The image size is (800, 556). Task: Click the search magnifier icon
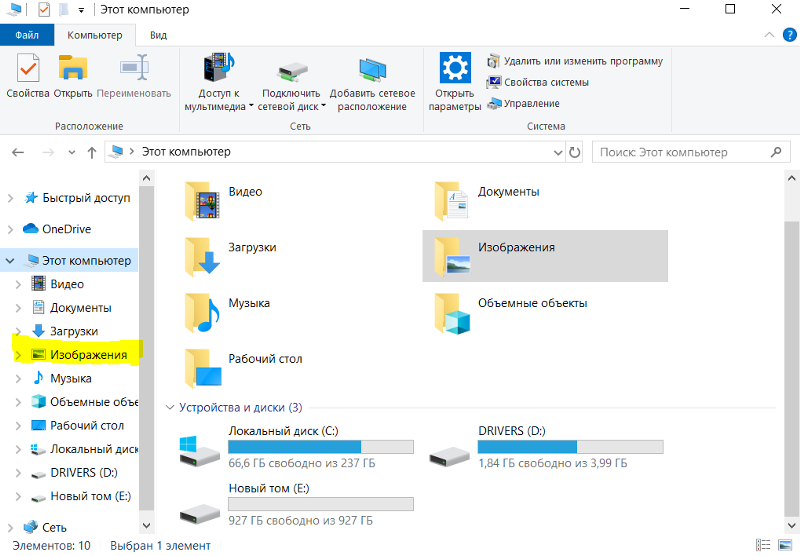pyautogui.click(x=776, y=152)
